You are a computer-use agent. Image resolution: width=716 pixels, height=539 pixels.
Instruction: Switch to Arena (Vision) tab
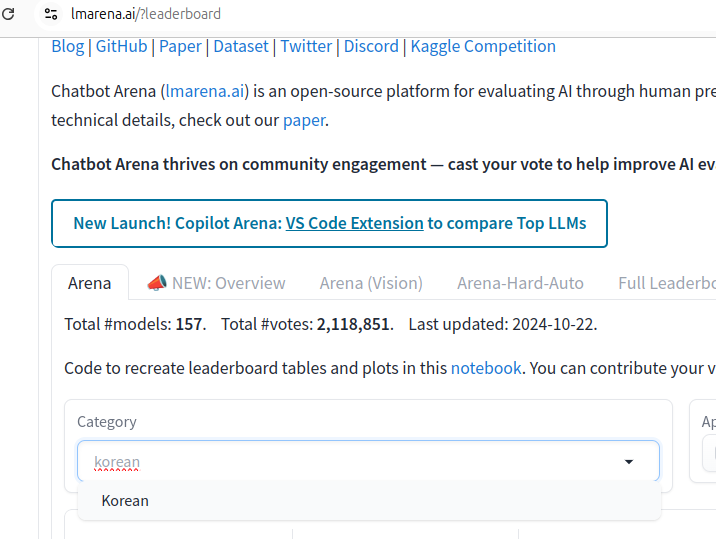click(371, 283)
